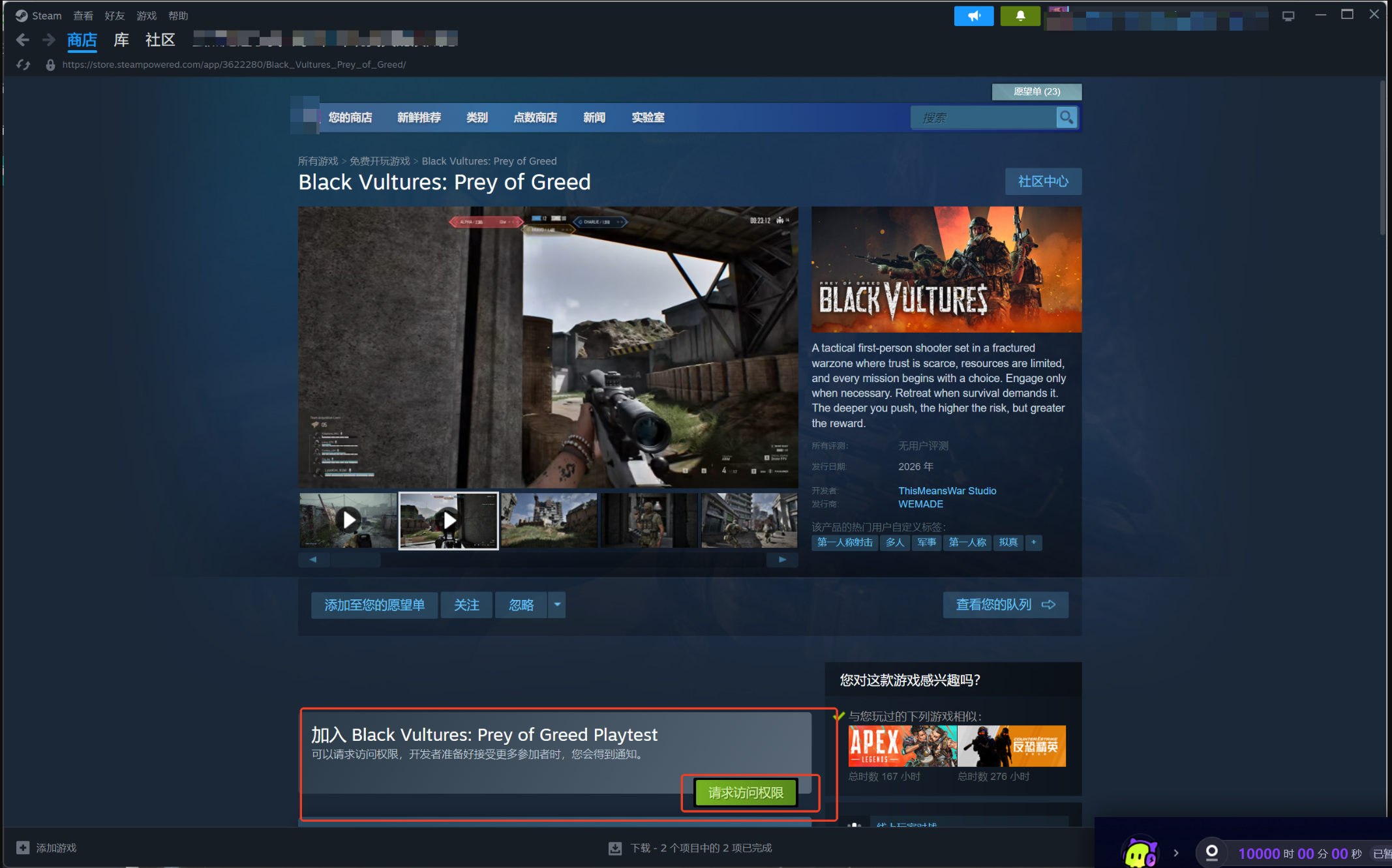Open the green notifications bell
Screen dimensions: 1392x868
point(1020,16)
